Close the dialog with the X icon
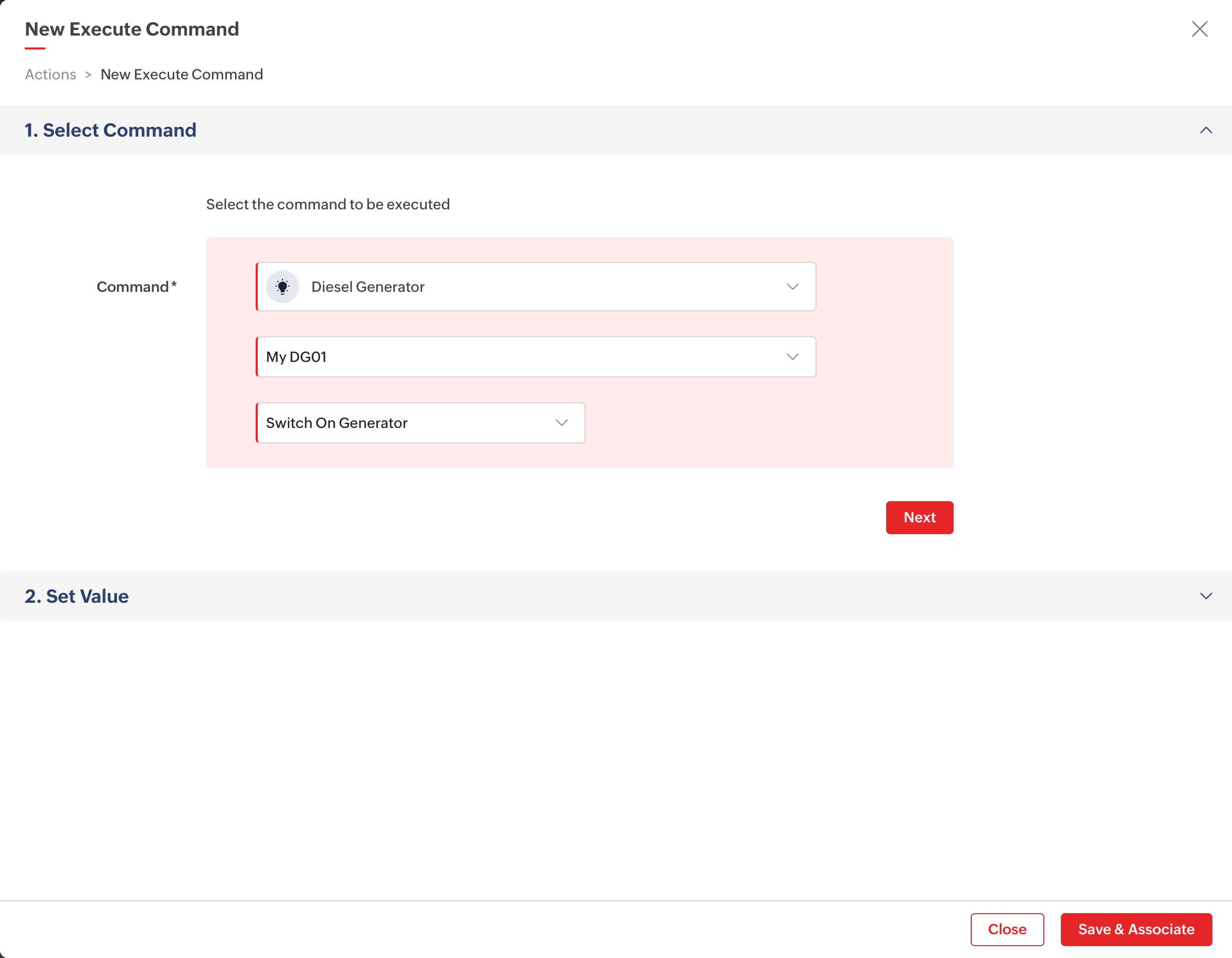Image resolution: width=1232 pixels, height=958 pixels. [1200, 29]
